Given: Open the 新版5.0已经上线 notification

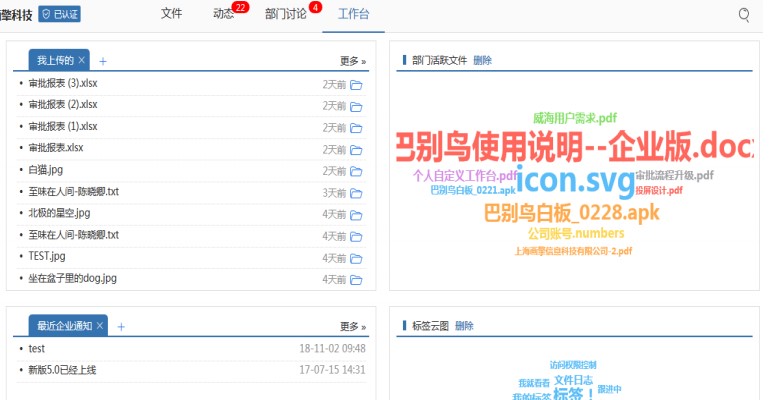Looking at the screenshot, I should tap(62, 370).
